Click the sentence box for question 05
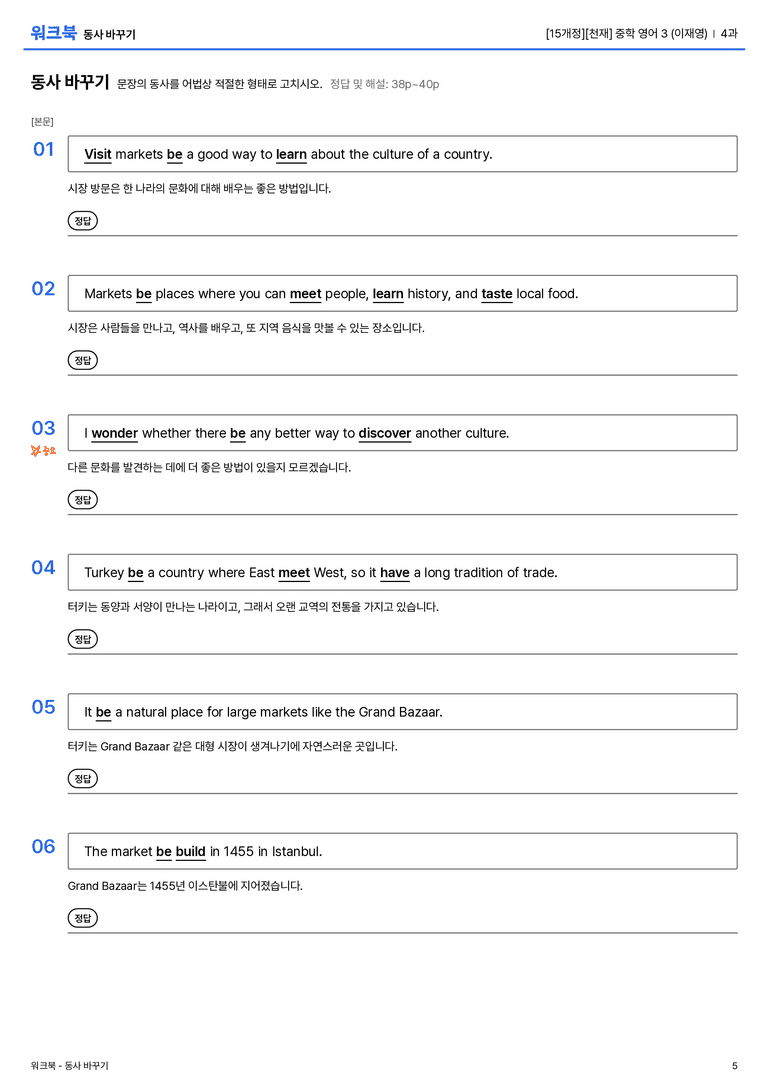 pyautogui.click(x=402, y=712)
